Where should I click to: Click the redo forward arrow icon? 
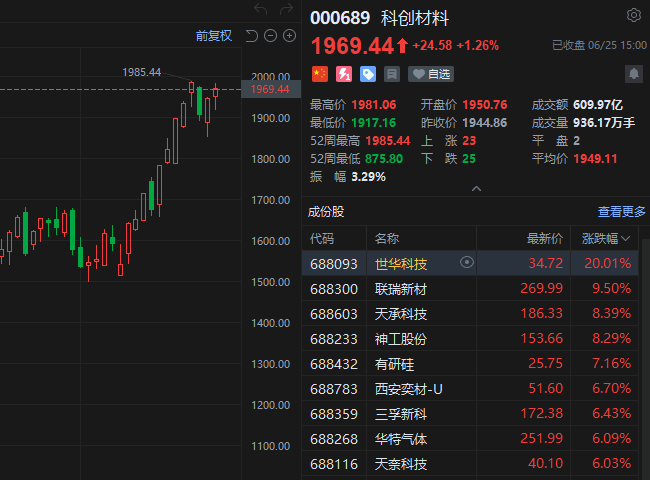[286, 8]
